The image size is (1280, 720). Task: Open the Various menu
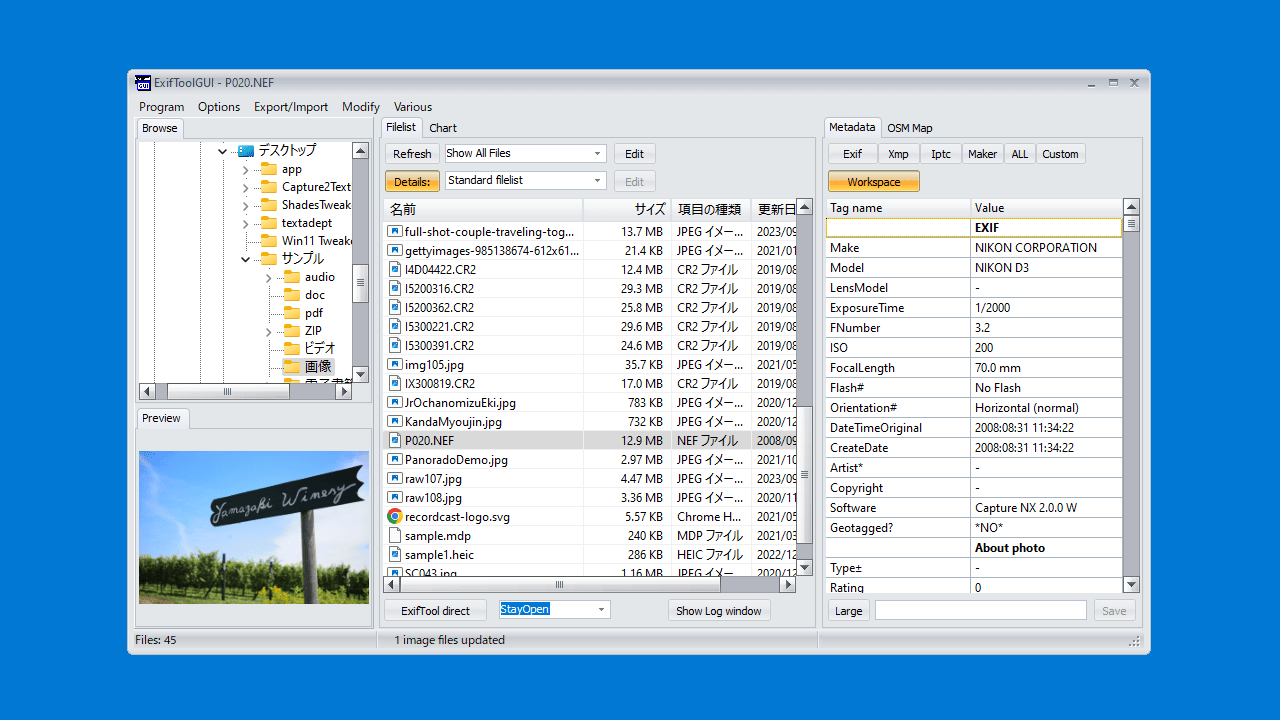click(x=413, y=107)
